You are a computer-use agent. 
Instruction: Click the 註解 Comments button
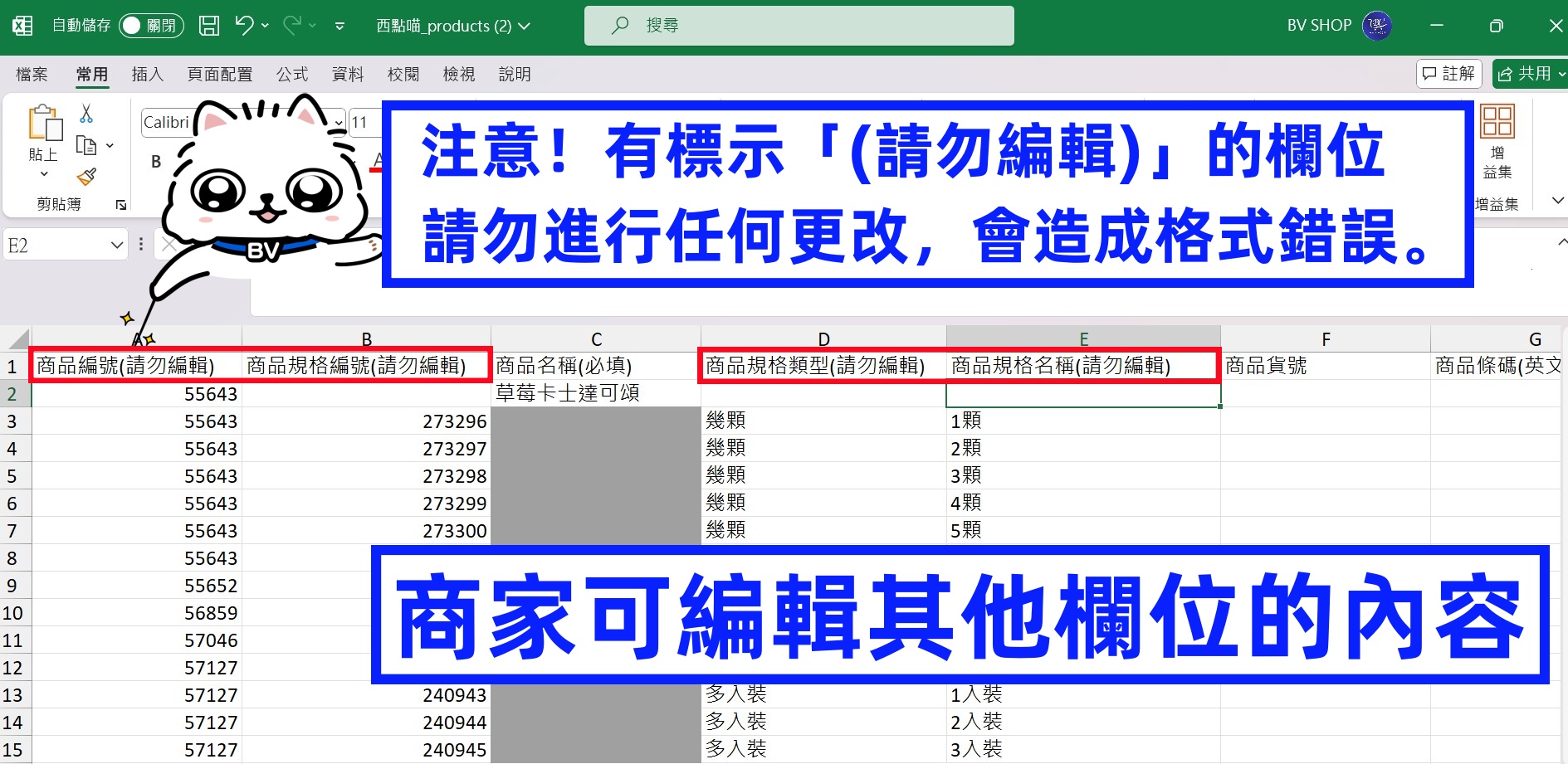[x=1448, y=74]
